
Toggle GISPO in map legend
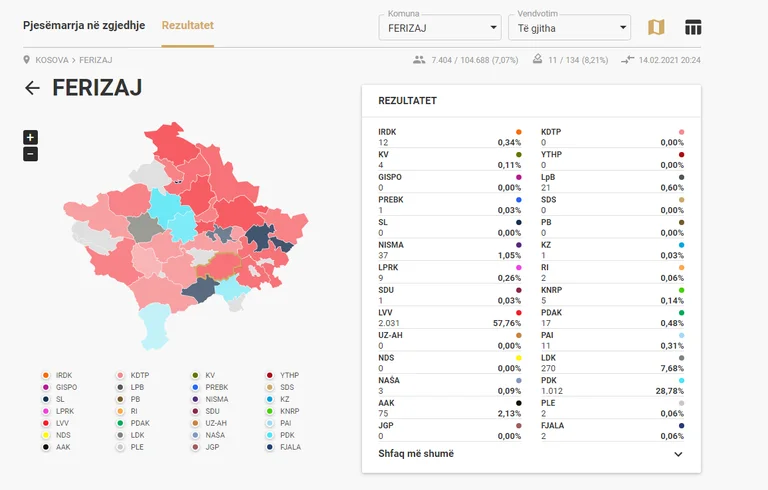[59, 387]
